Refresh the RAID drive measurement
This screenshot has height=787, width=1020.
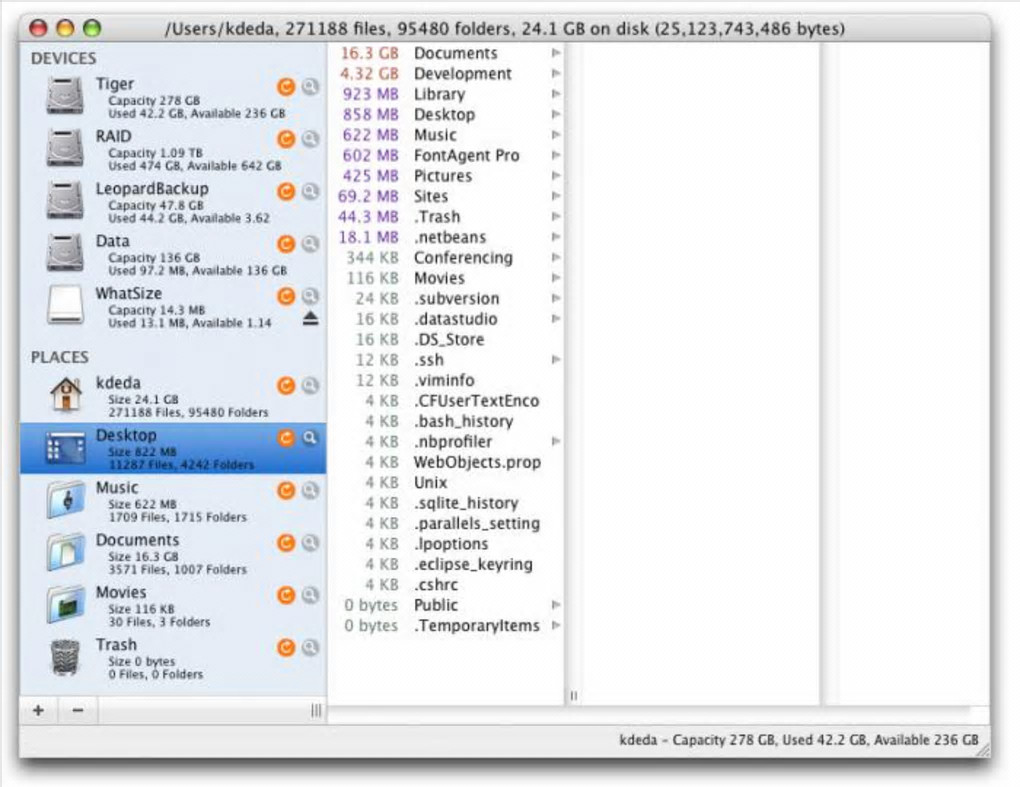click(286, 139)
